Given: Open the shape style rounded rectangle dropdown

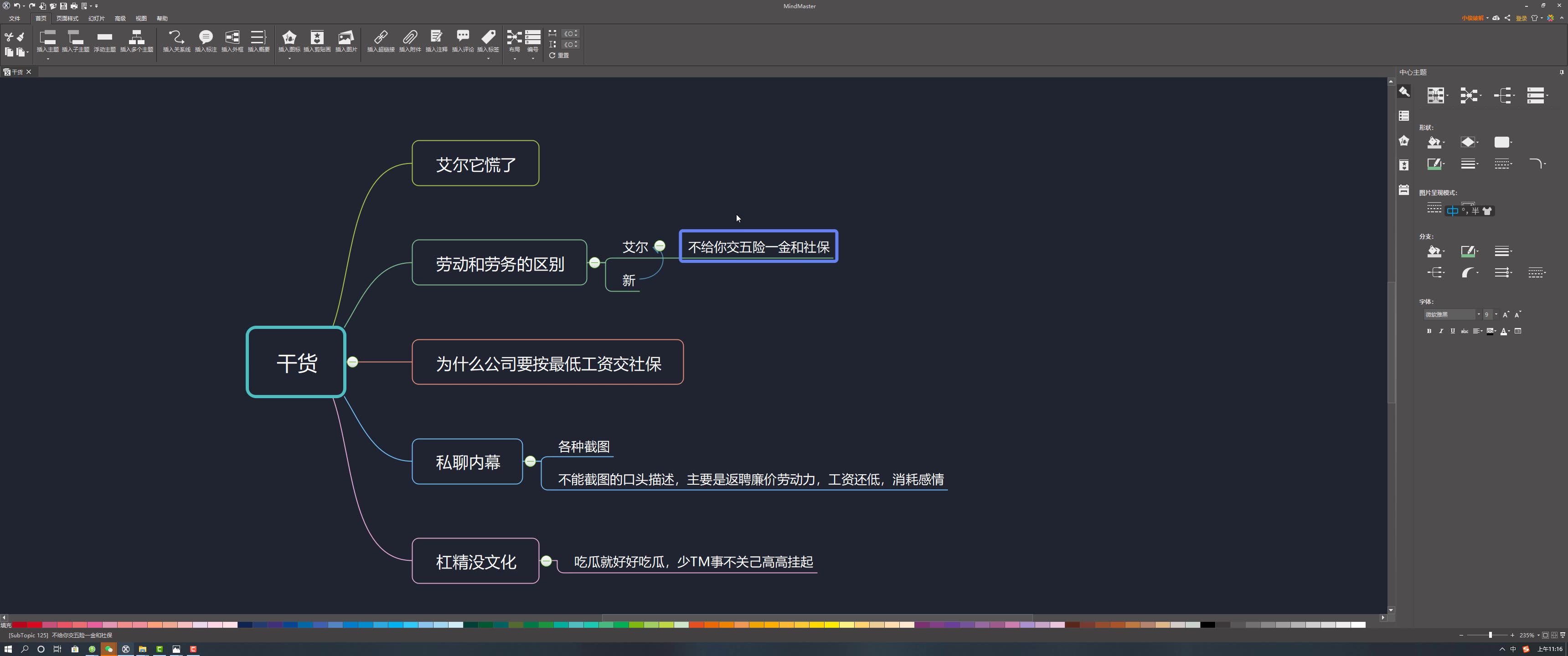Looking at the screenshot, I should [x=1503, y=143].
